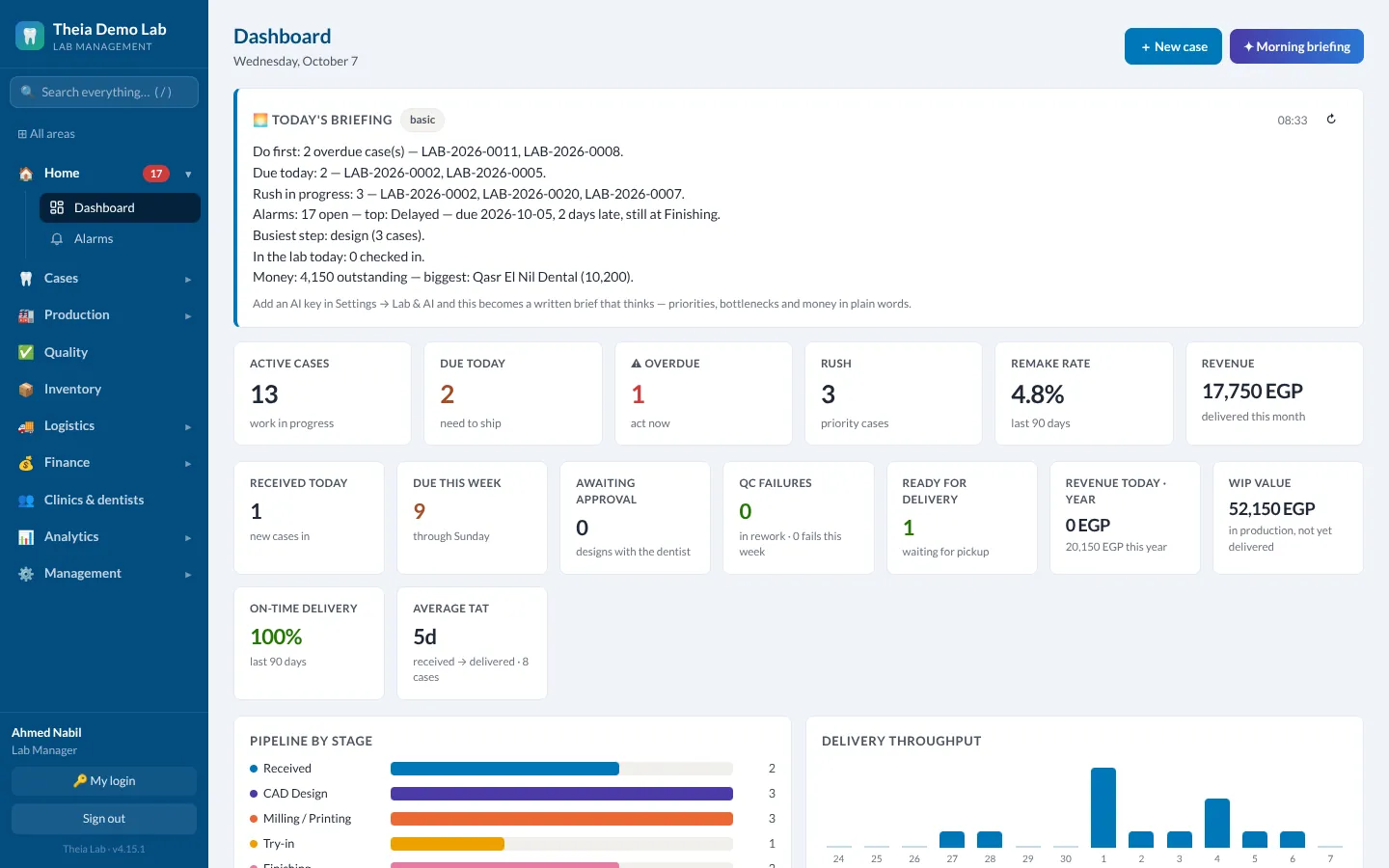Screen dimensions: 1389x868
Task: Click the My login button
Action: pos(104,781)
